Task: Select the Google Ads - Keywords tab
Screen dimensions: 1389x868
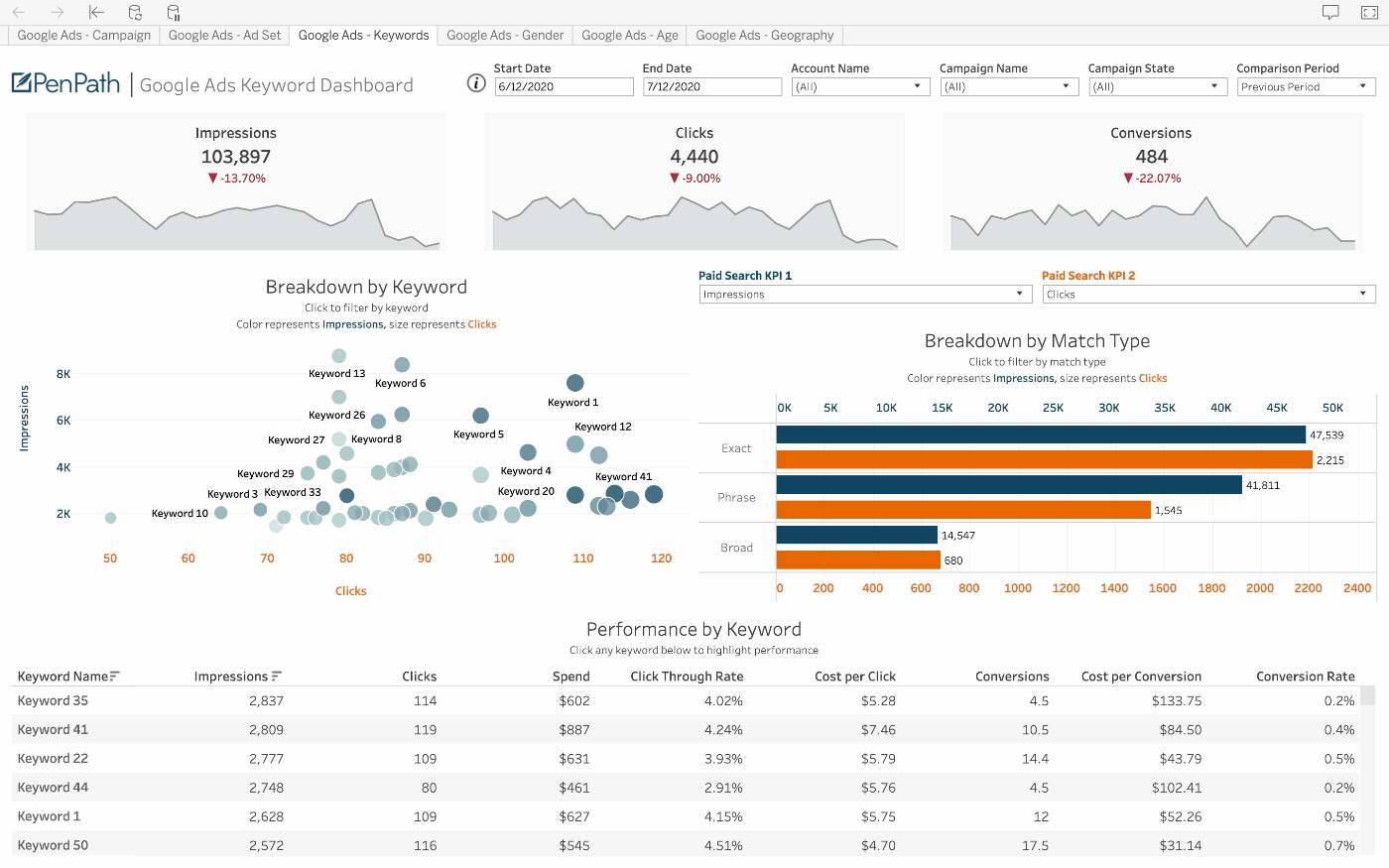Action: 363,35
